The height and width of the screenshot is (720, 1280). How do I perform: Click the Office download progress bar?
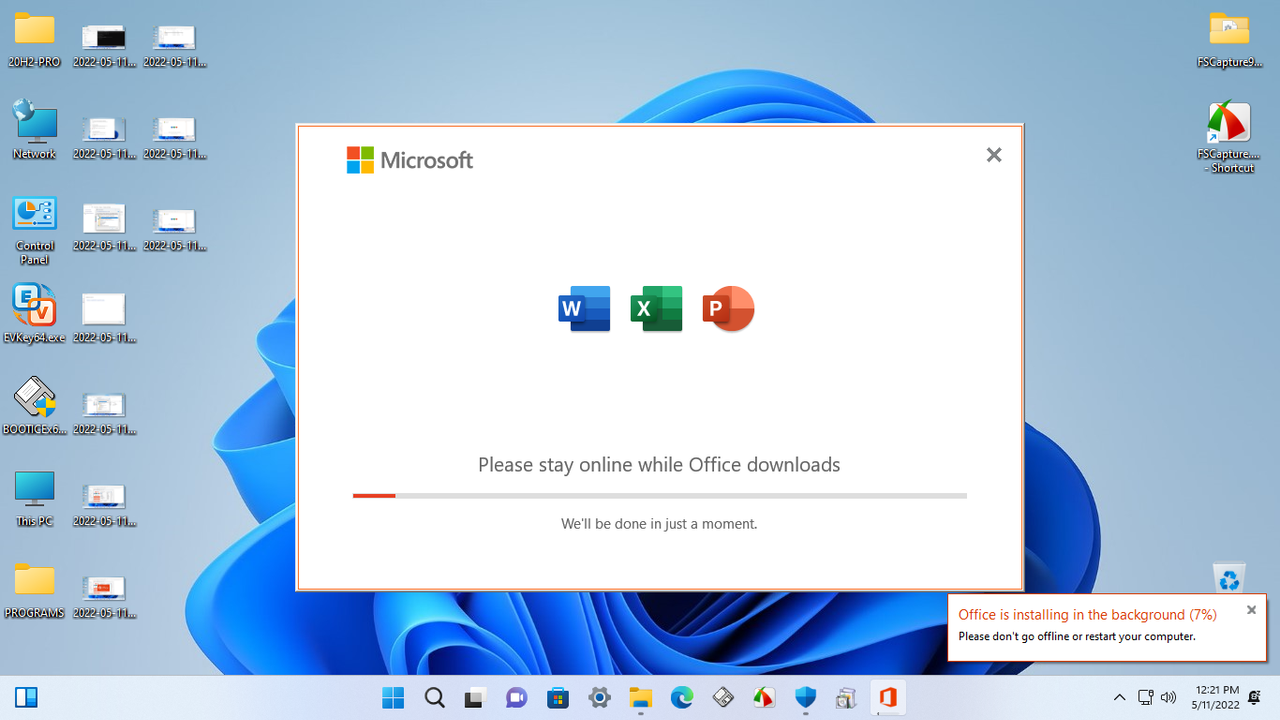660,495
